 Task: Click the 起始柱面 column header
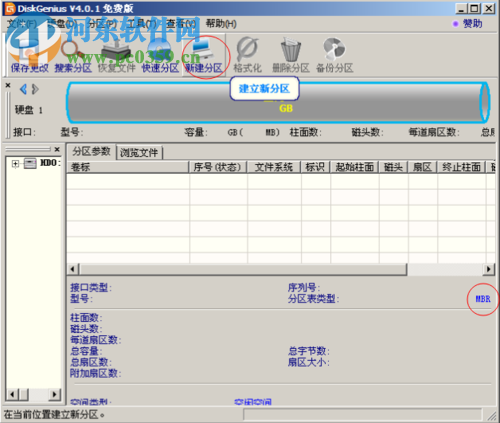[354, 167]
